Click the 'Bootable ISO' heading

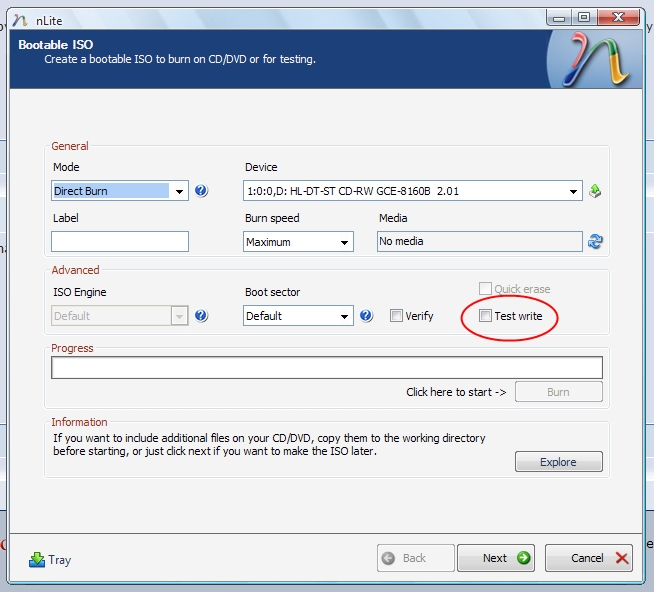[55, 45]
